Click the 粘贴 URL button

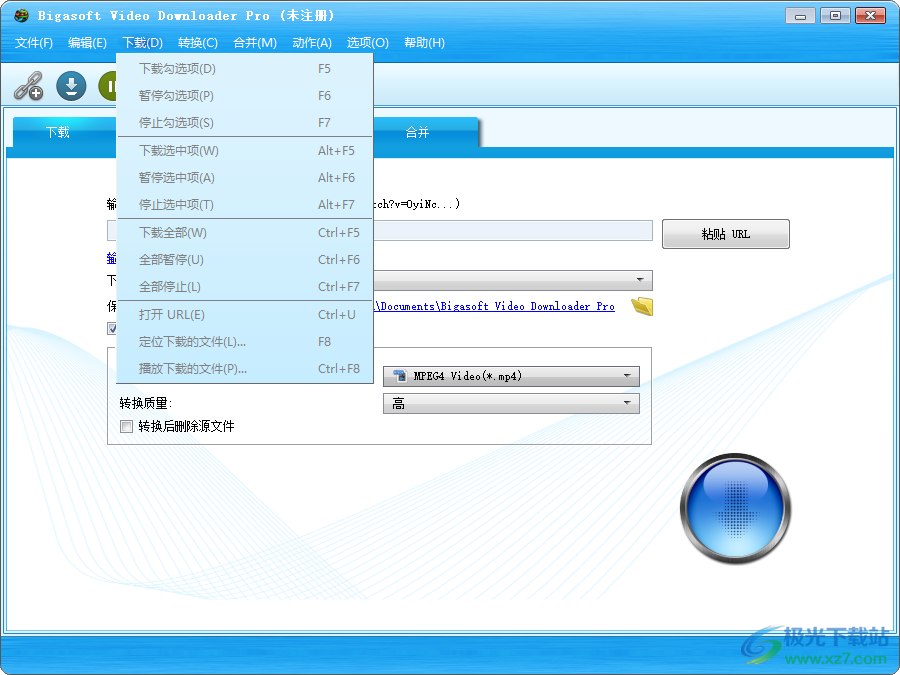tap(726, 234)
